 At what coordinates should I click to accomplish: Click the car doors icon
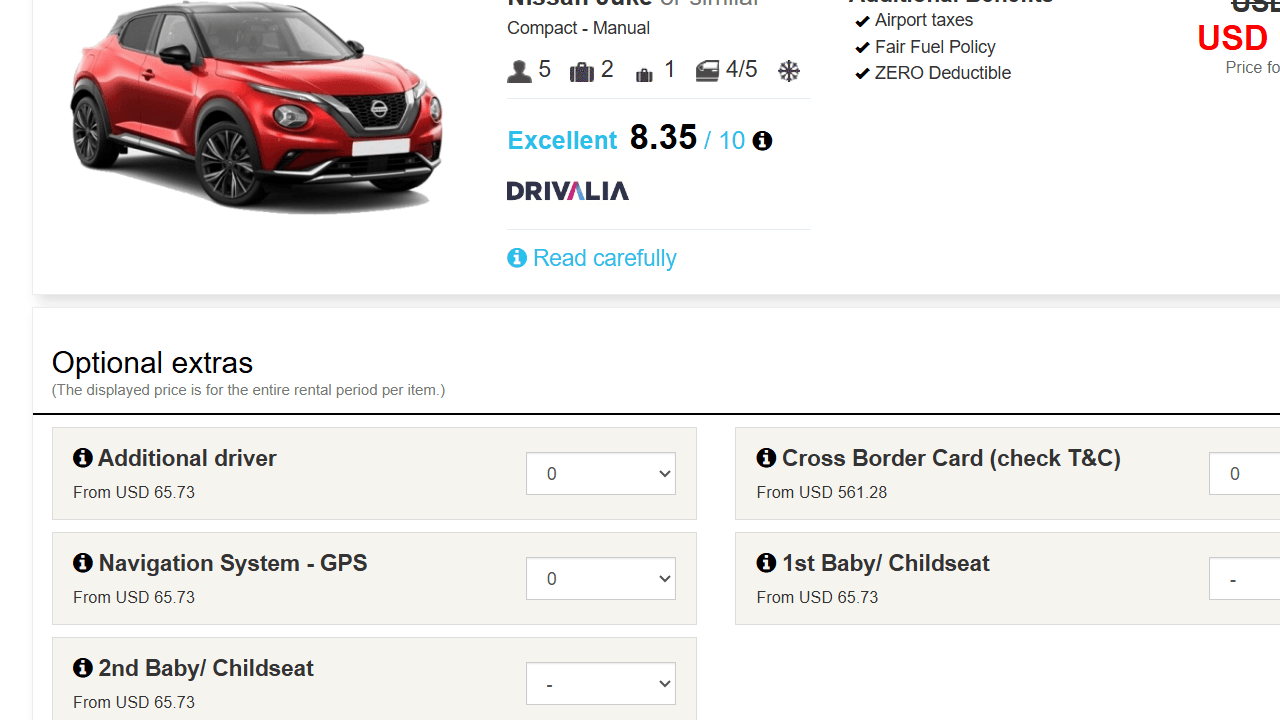(707, 71)
